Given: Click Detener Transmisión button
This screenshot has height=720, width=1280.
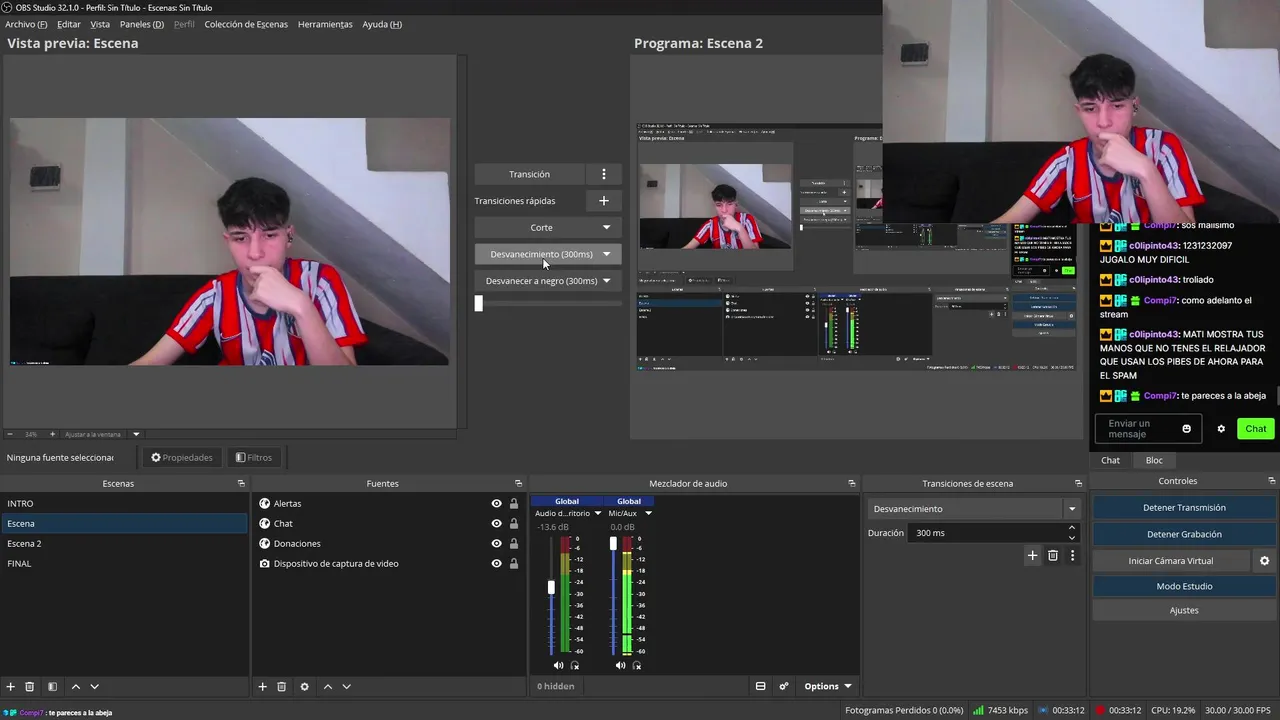Looking at the screenshot, I should coord(1184,508).
